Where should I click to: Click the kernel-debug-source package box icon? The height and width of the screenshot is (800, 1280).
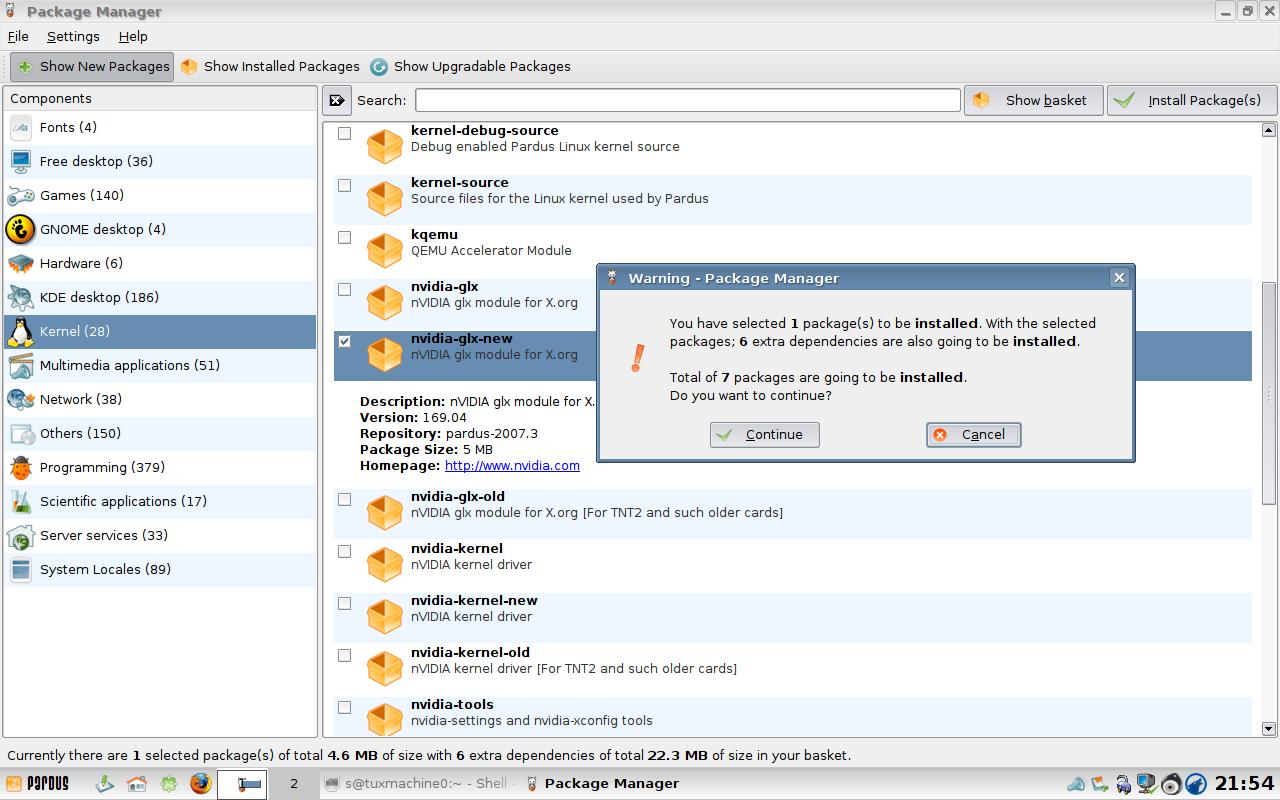385,146
